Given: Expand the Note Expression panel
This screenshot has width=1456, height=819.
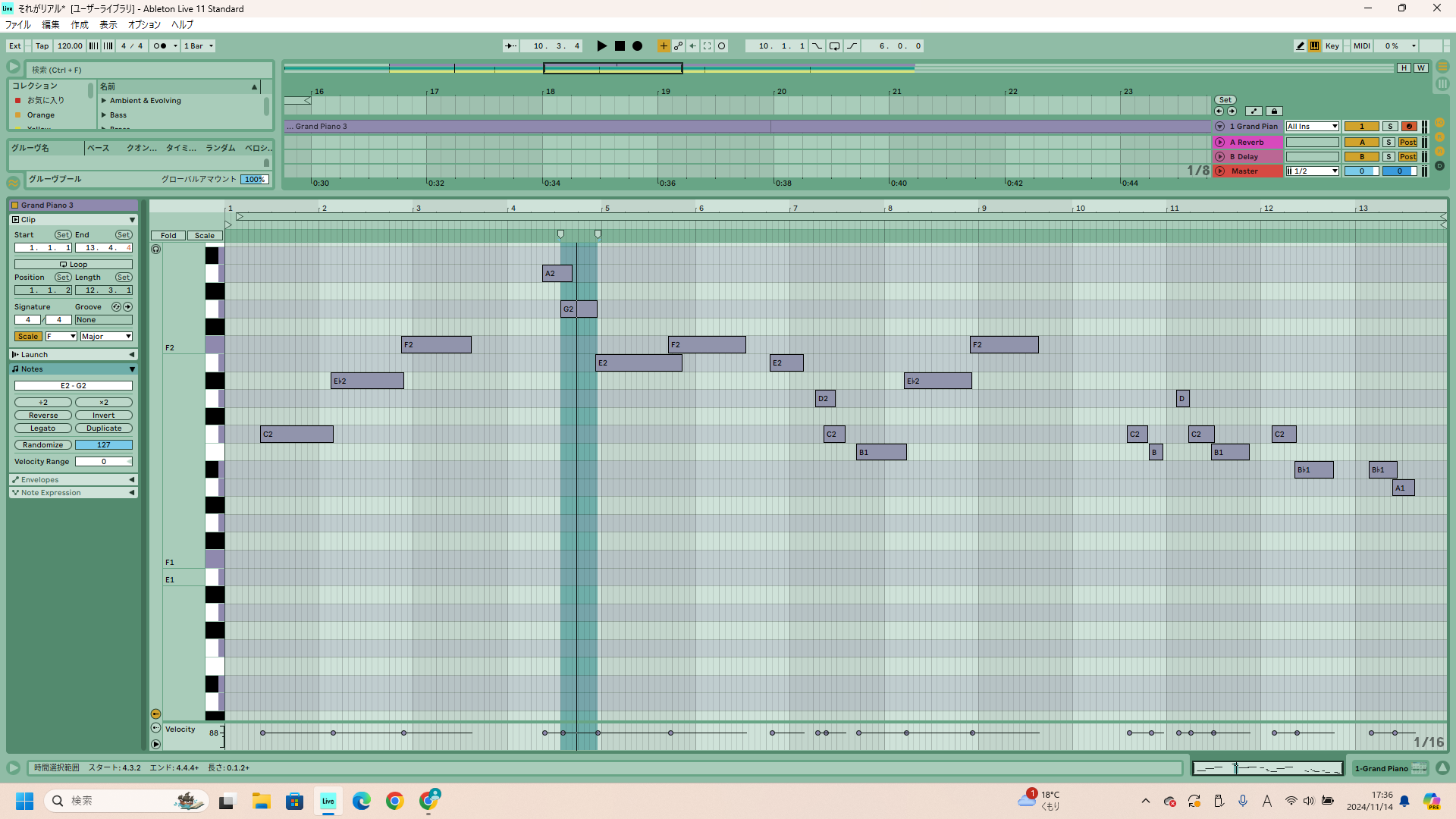Looking at the screenshot, I should [132, 493].
